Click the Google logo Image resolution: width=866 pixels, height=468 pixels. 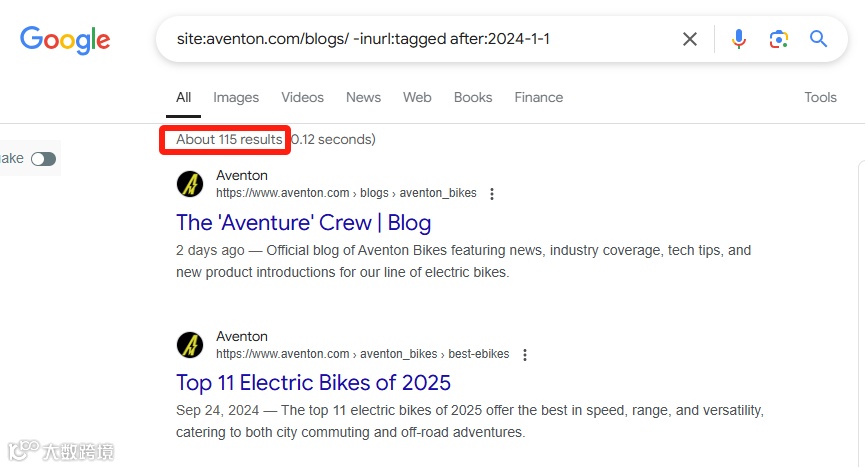point(65,40)
